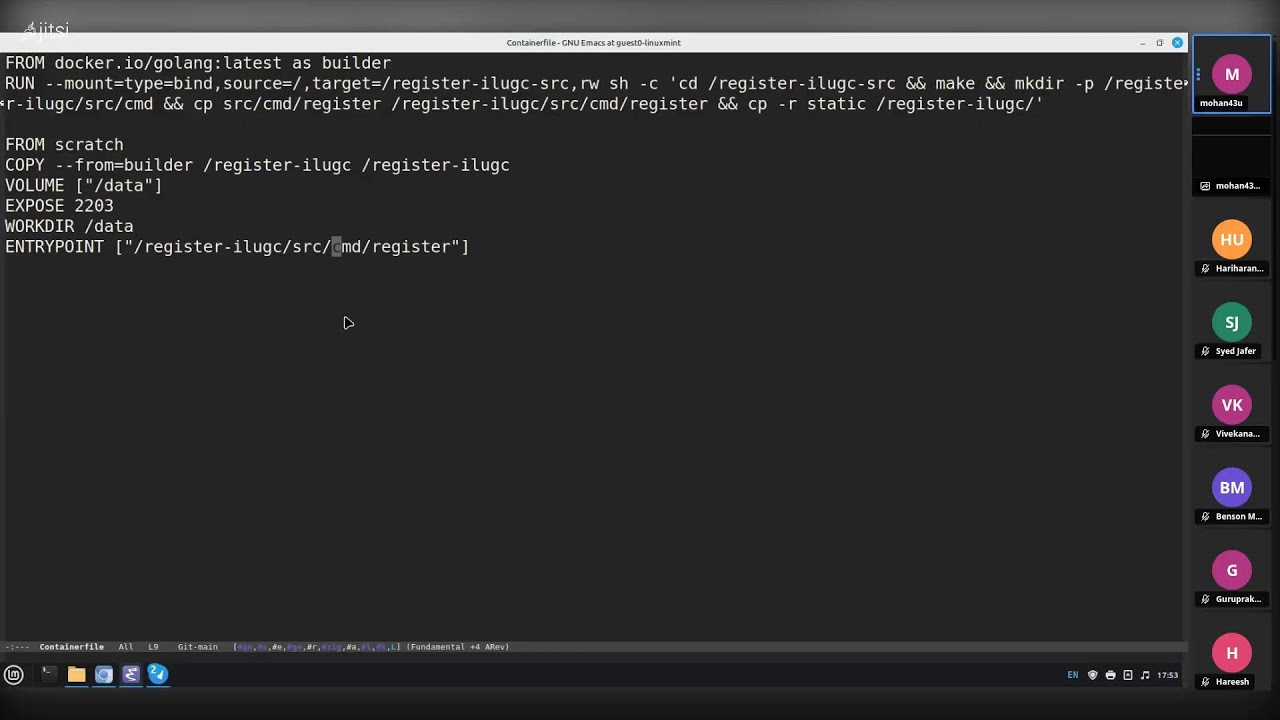
Task: Switch to the Chromium browser in taskbar
Action: click(104, 675)
